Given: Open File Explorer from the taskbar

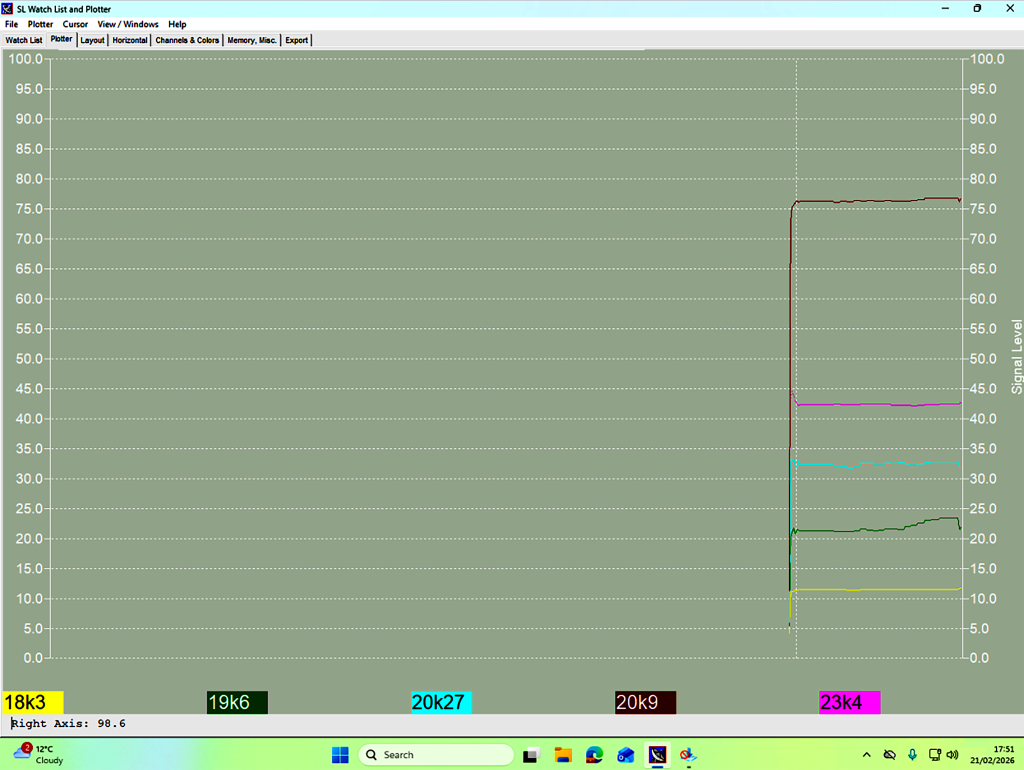Looking at the screenshot, I should point(563,755).
